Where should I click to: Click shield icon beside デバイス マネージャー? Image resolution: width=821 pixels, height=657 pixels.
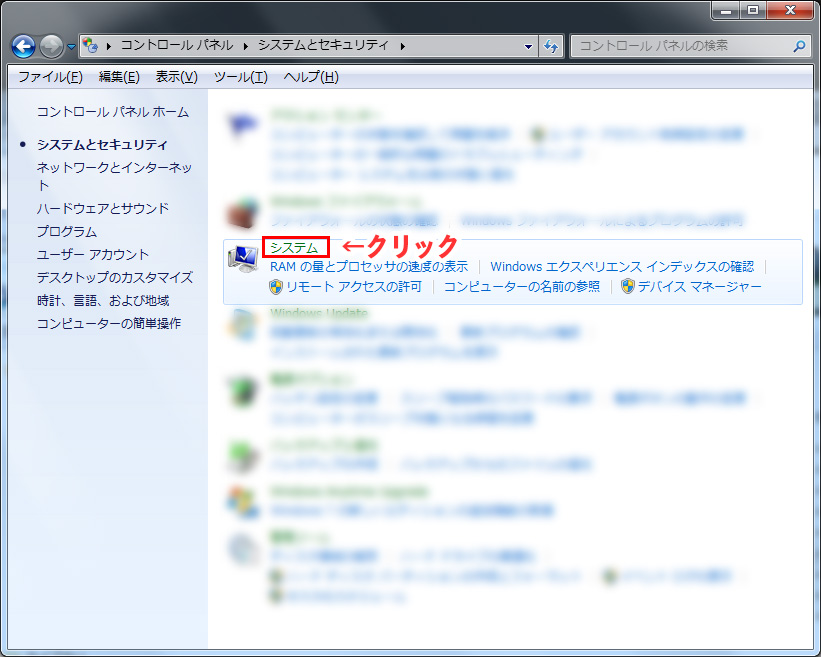click(x=628, y=286)
